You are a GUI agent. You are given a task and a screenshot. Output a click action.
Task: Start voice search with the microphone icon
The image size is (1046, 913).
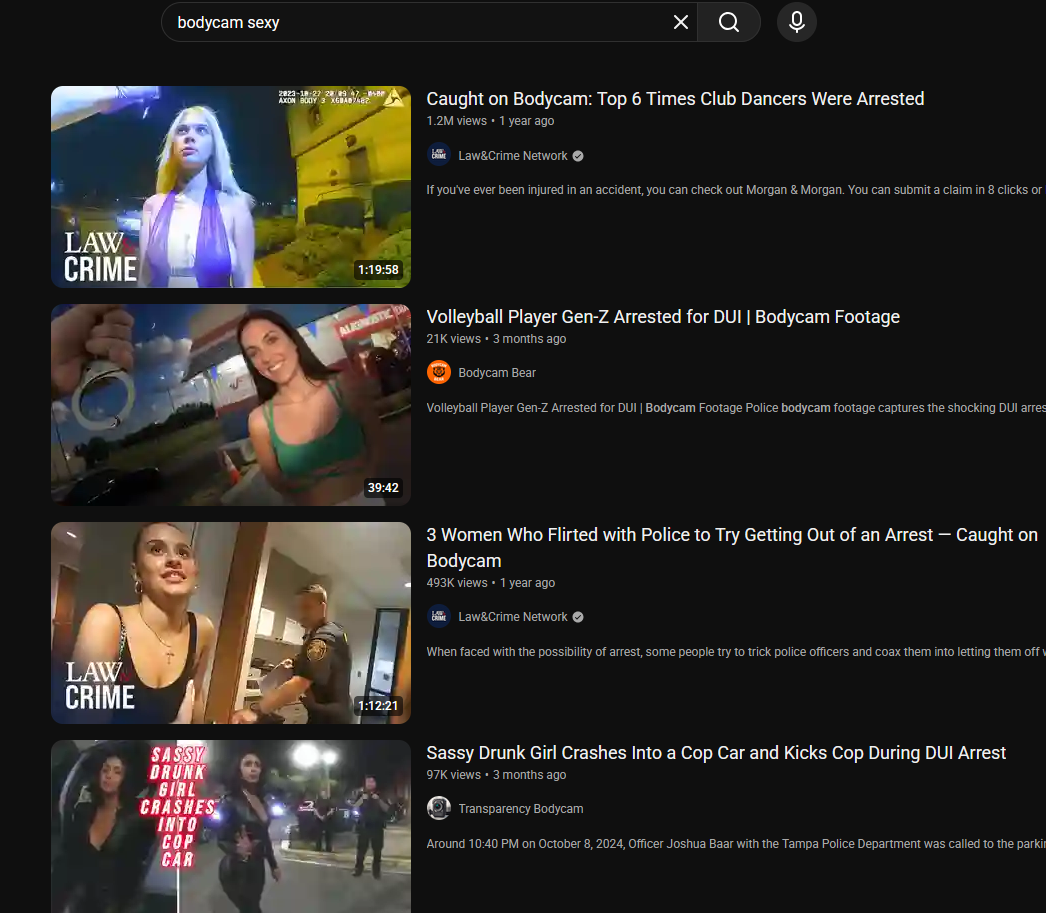point(797,22)
